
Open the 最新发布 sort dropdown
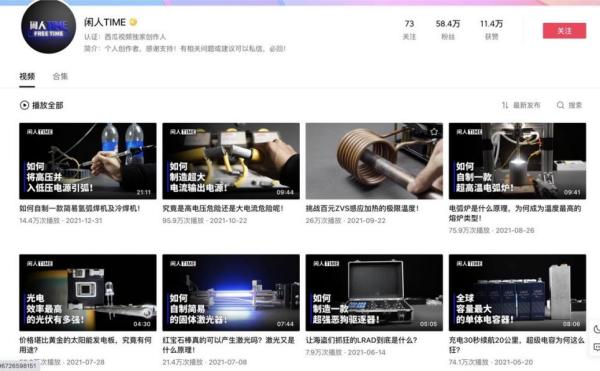pos(527,105)
